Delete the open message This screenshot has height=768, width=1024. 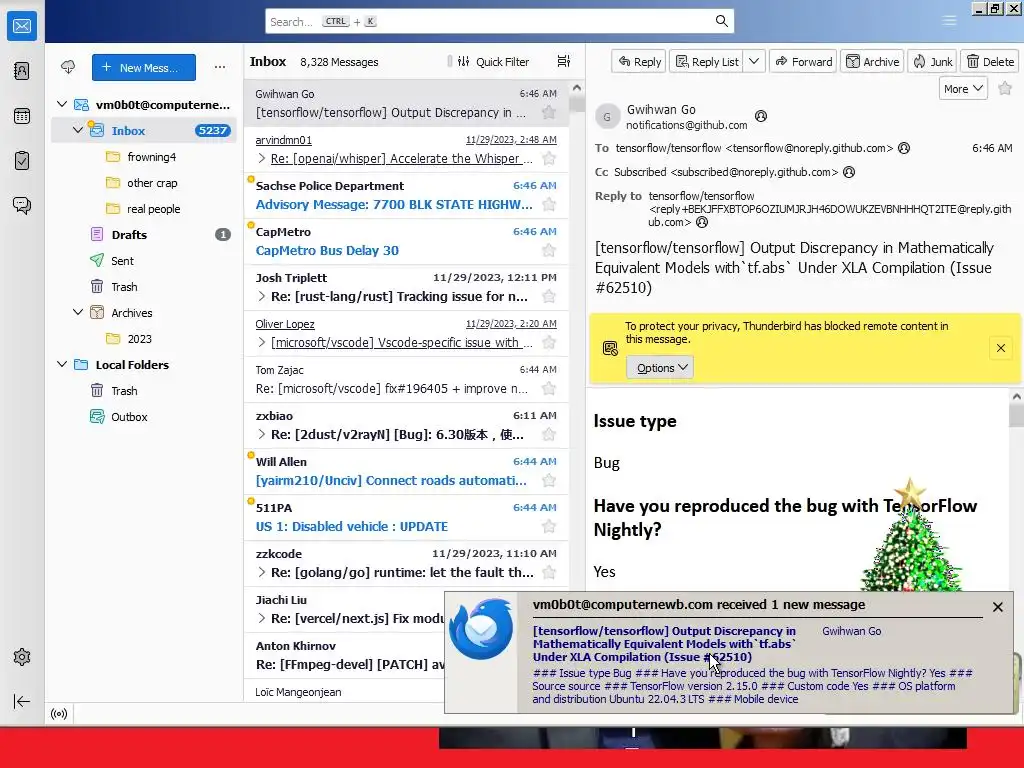point(990,61)
